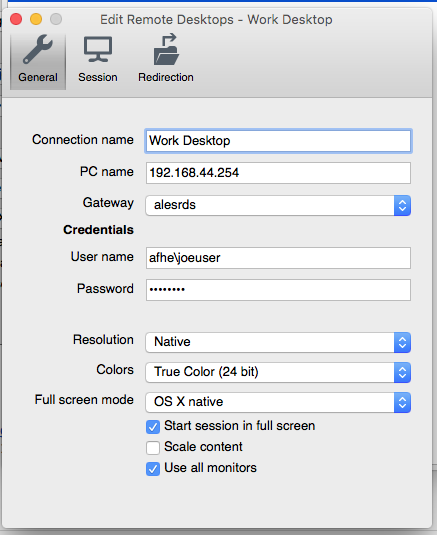This screenshot has height=535, width=437.
Task: Minimize window with the yellow button
Action: click(36, 19)
